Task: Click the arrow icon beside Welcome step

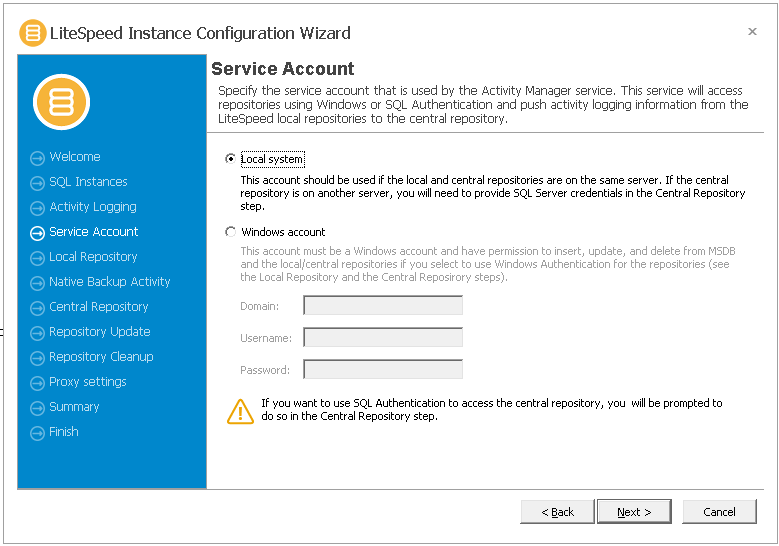Action: coord(37,158)
